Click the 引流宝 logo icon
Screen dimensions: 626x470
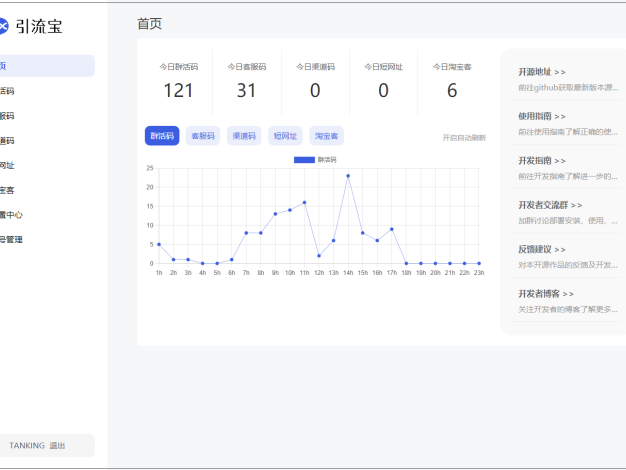click(3, 26)
